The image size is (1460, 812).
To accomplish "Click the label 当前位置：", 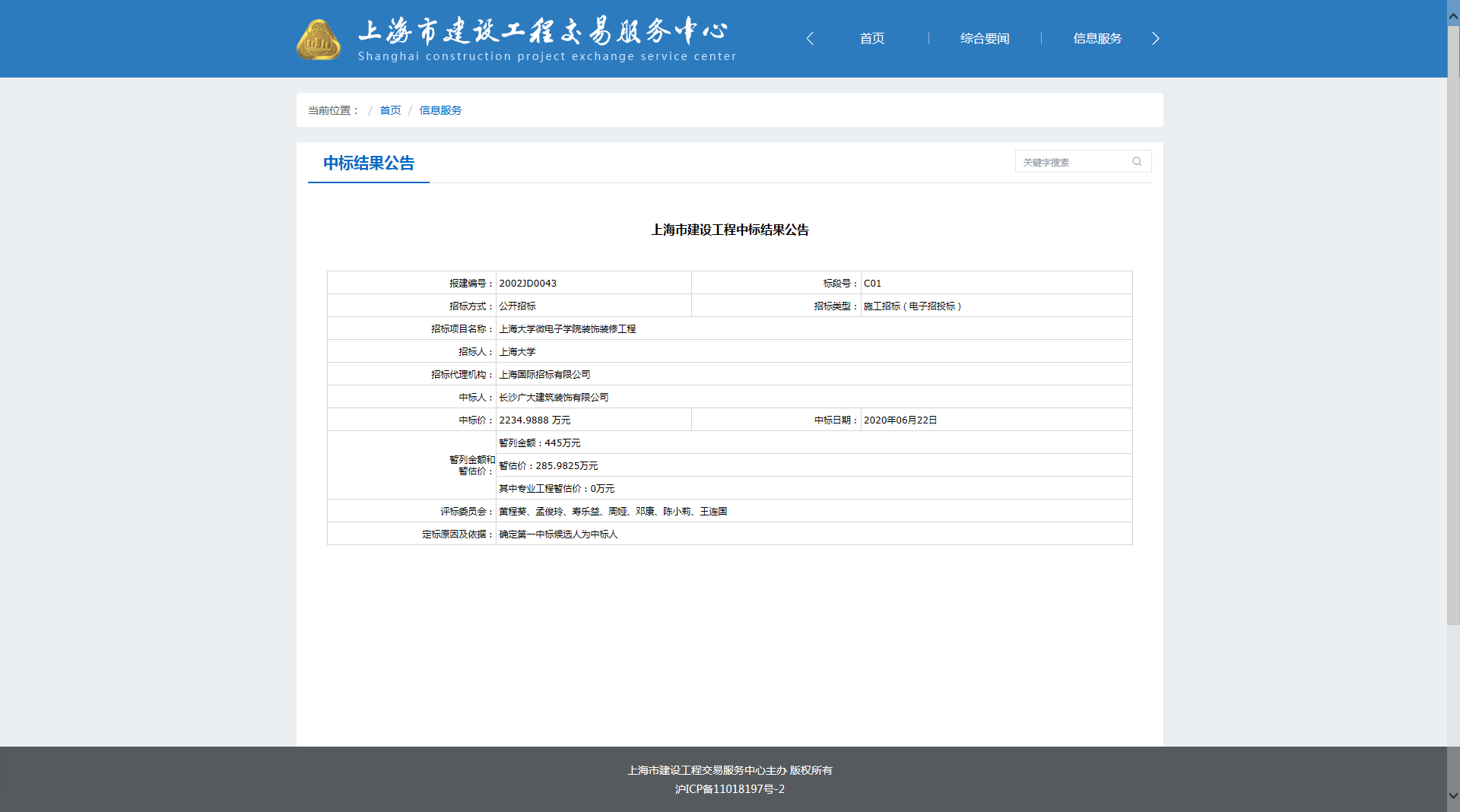I will (334, 110).
